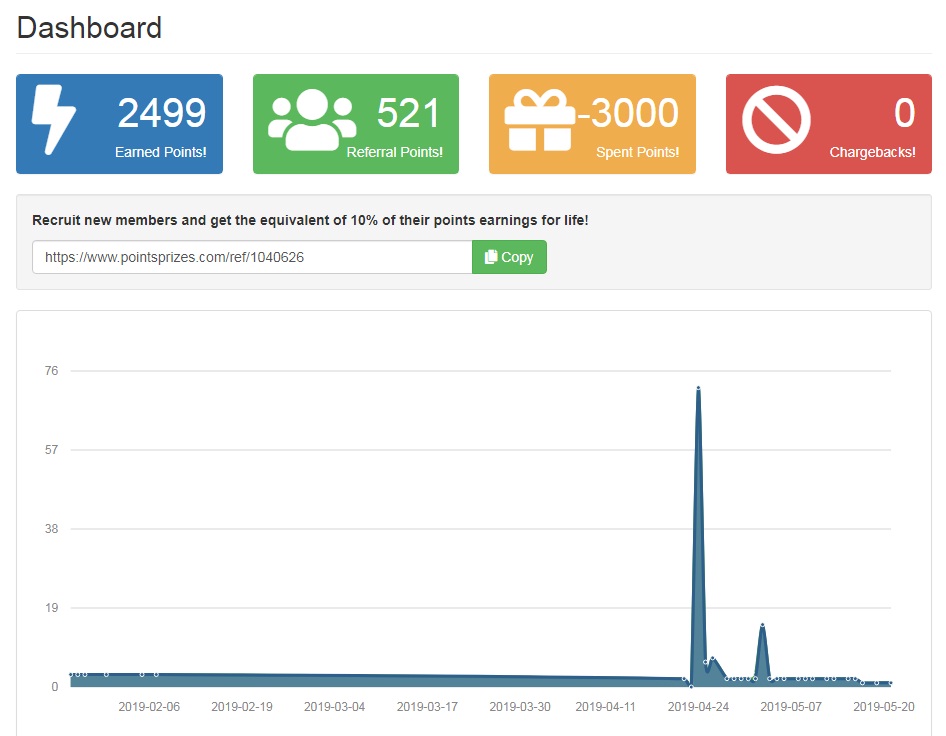This screenshot has height=736, width=946.
Task: Click the 2019-04-24 x-axis date label
Action: pos(698,707)
